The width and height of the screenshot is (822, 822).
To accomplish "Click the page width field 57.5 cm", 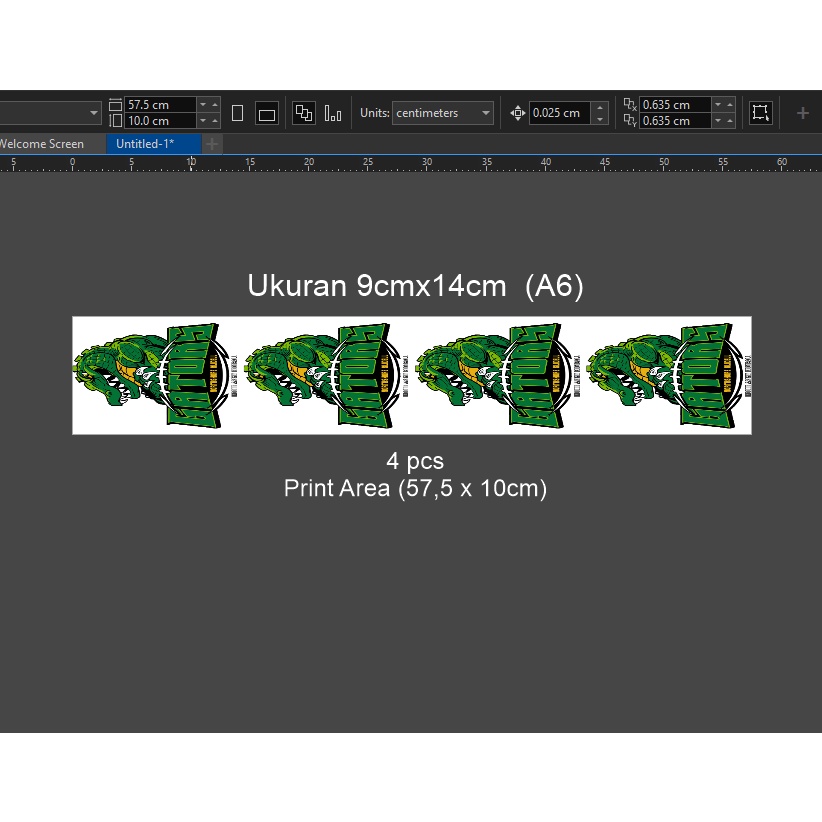I will pyautogui.click(x=158, y=105).
